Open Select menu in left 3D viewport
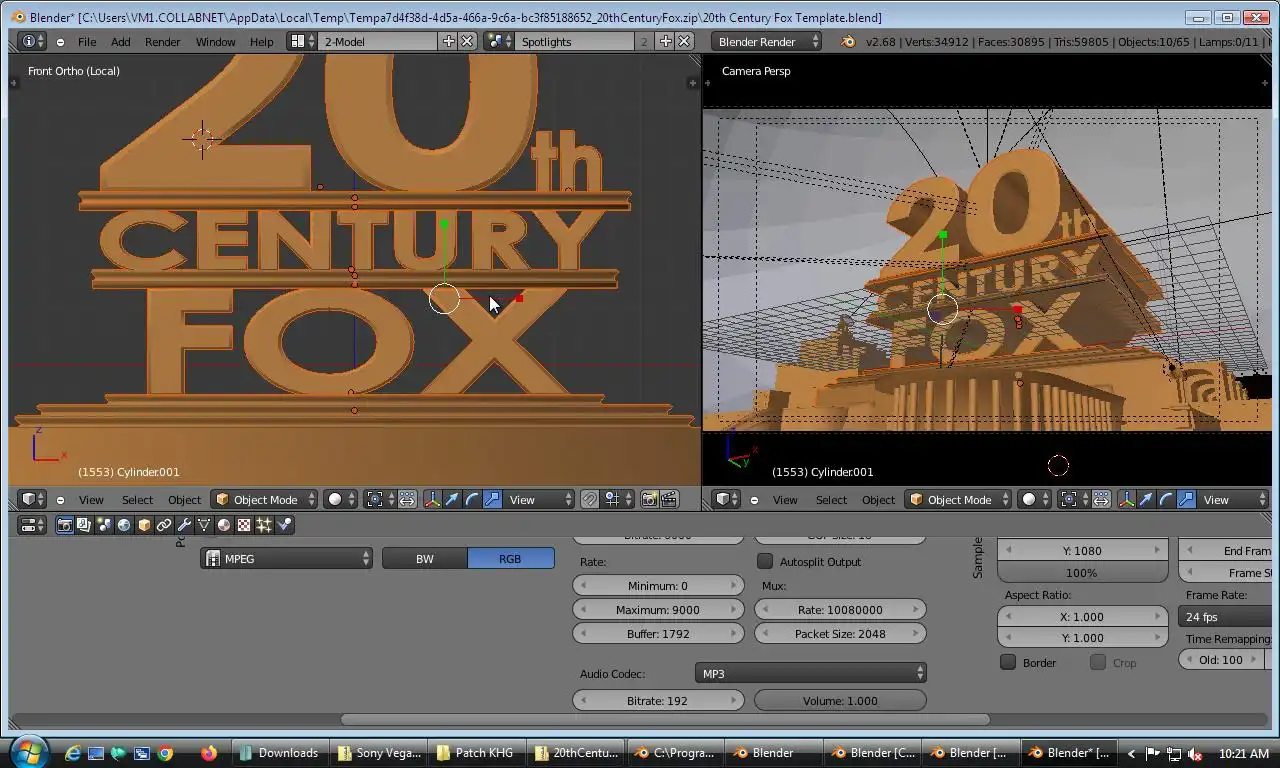Viewport: 1280px width, 768px height. tap(137, 499)
